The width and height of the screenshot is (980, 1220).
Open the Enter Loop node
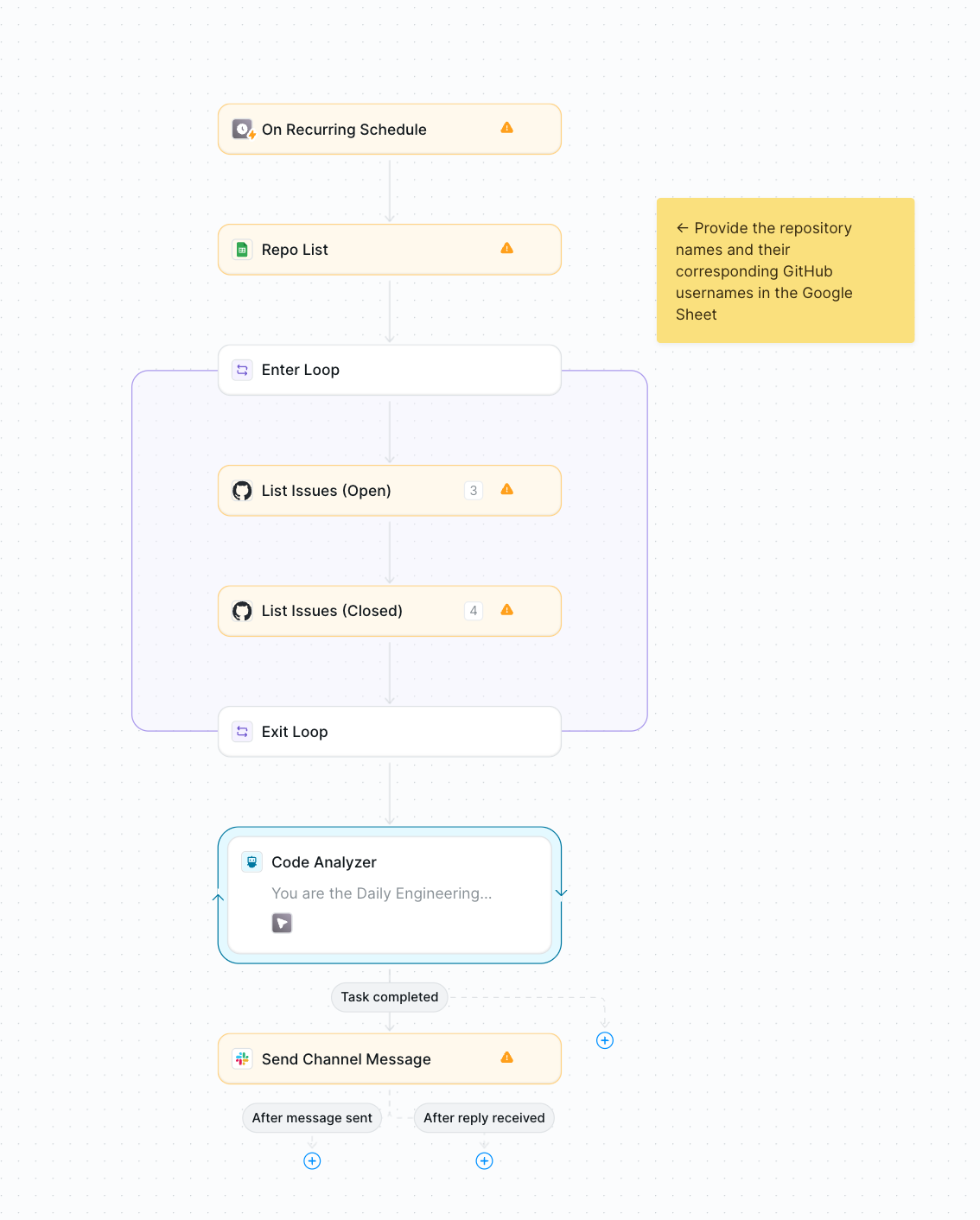(390, 370)
